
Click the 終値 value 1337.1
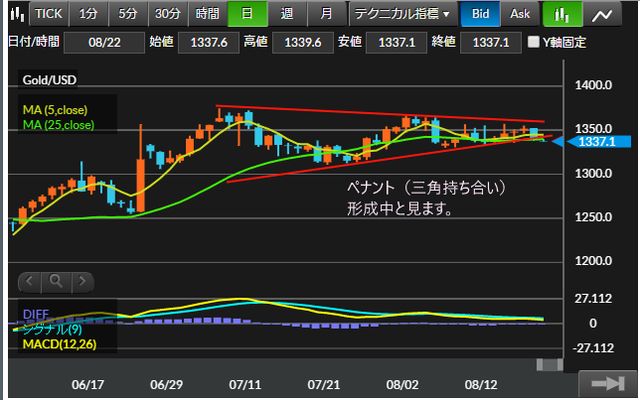click(491, 42)
